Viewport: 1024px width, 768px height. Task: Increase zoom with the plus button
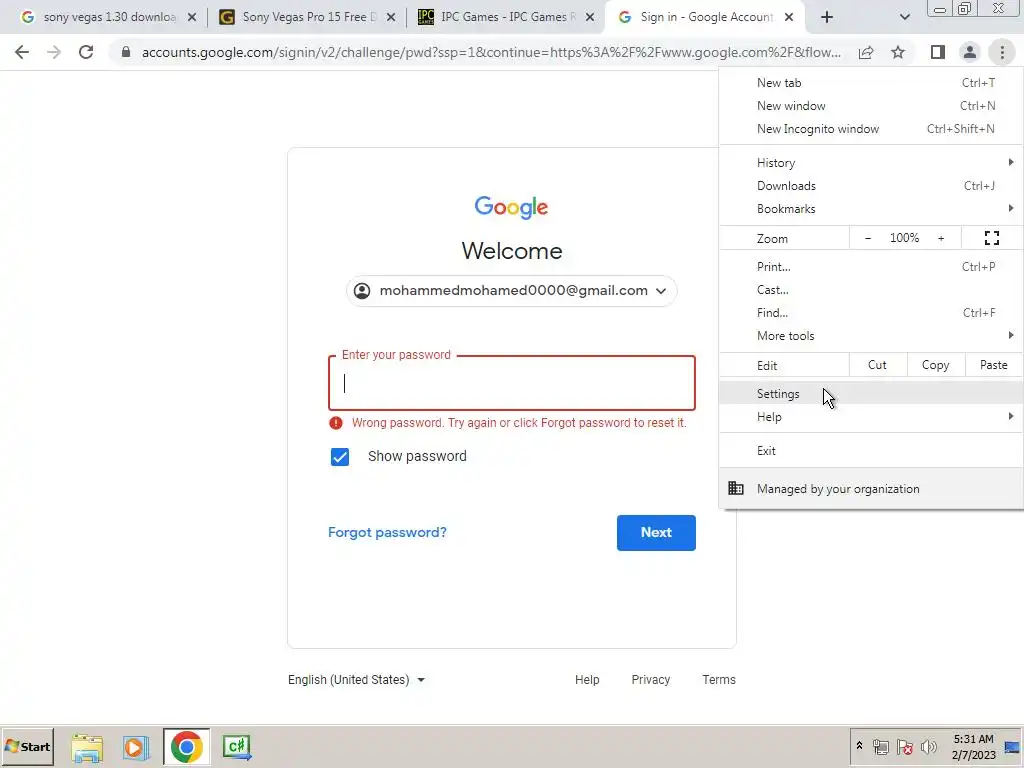[x=941, y=238]
